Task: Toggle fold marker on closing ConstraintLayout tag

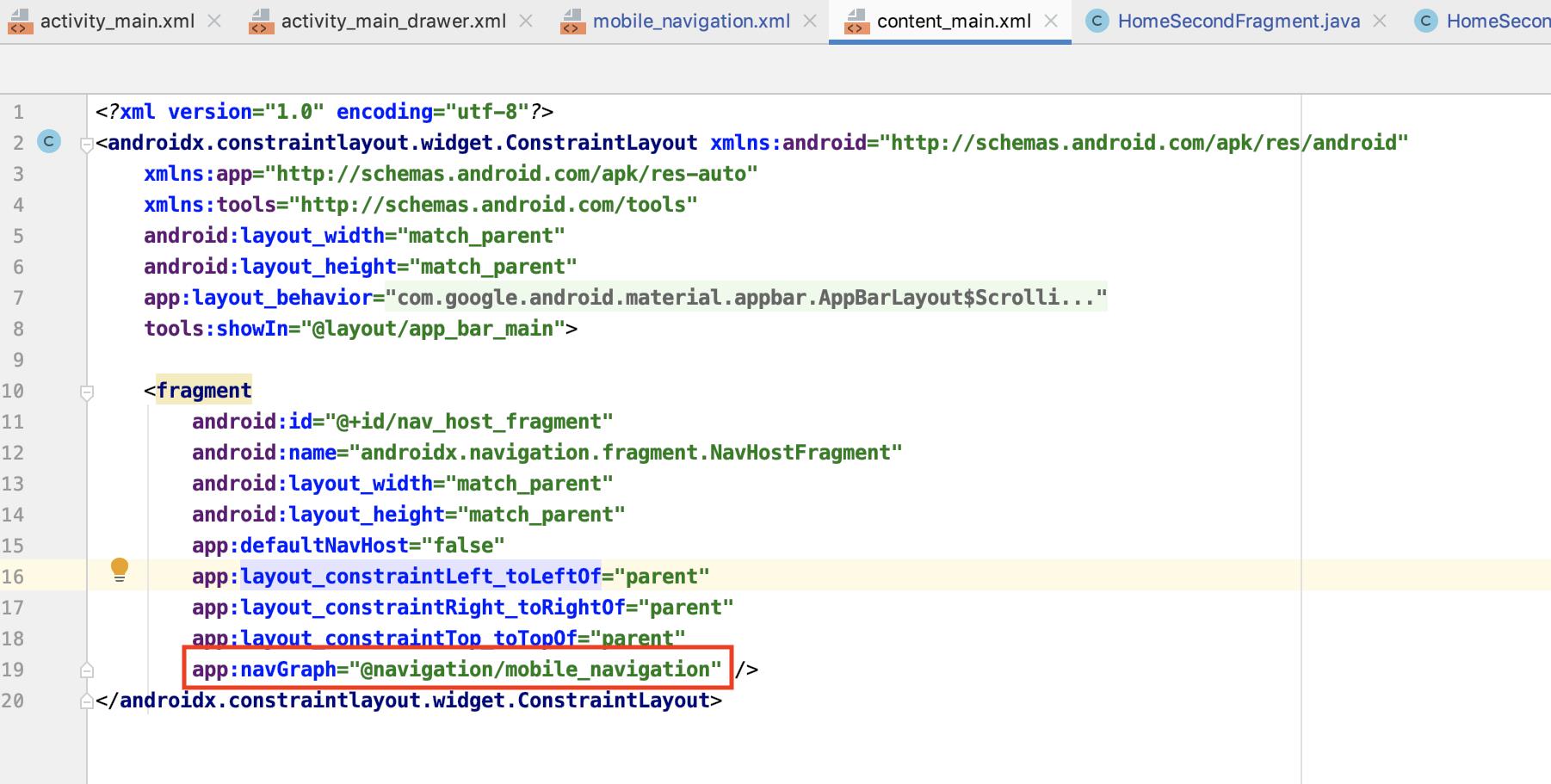Action: pos(86,701)
